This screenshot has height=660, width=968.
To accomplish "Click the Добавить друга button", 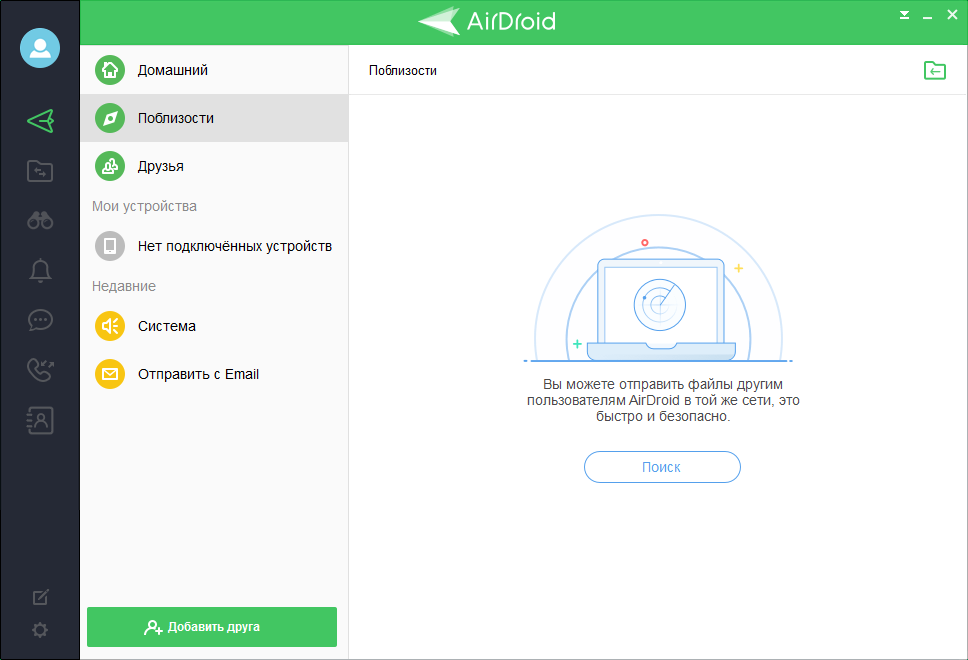I will 211,627.
